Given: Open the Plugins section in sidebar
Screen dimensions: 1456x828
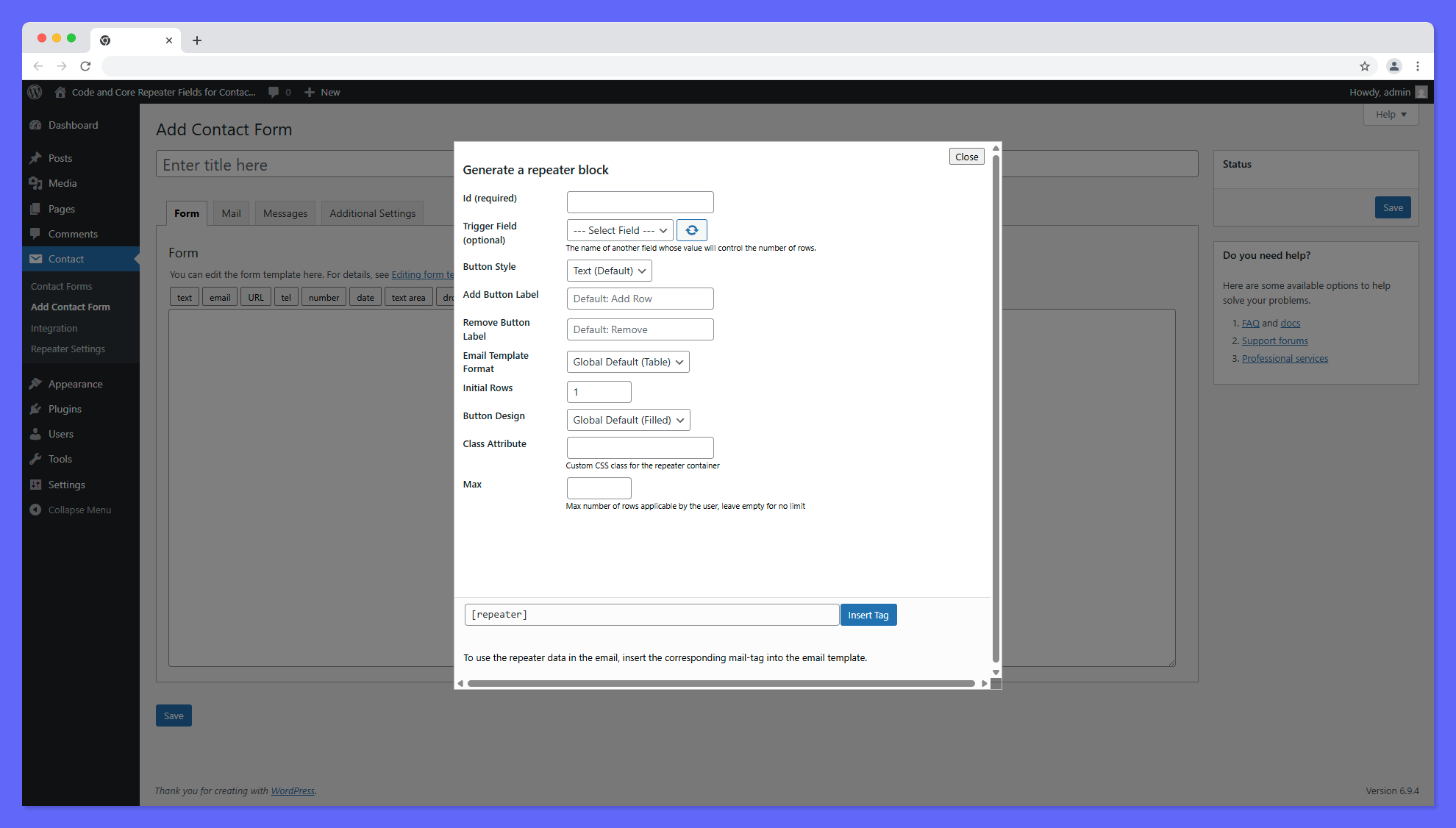Looking at the screenshot, I should click(x=63, y=409).
